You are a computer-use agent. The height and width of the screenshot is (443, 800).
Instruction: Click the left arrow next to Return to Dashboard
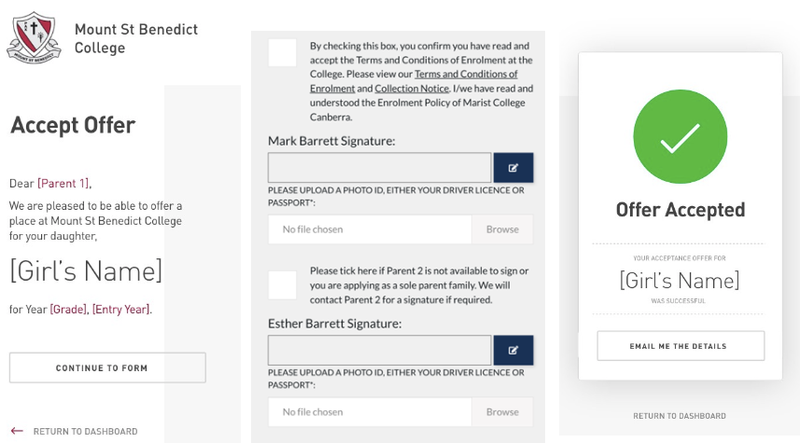[x=16, y=431]
